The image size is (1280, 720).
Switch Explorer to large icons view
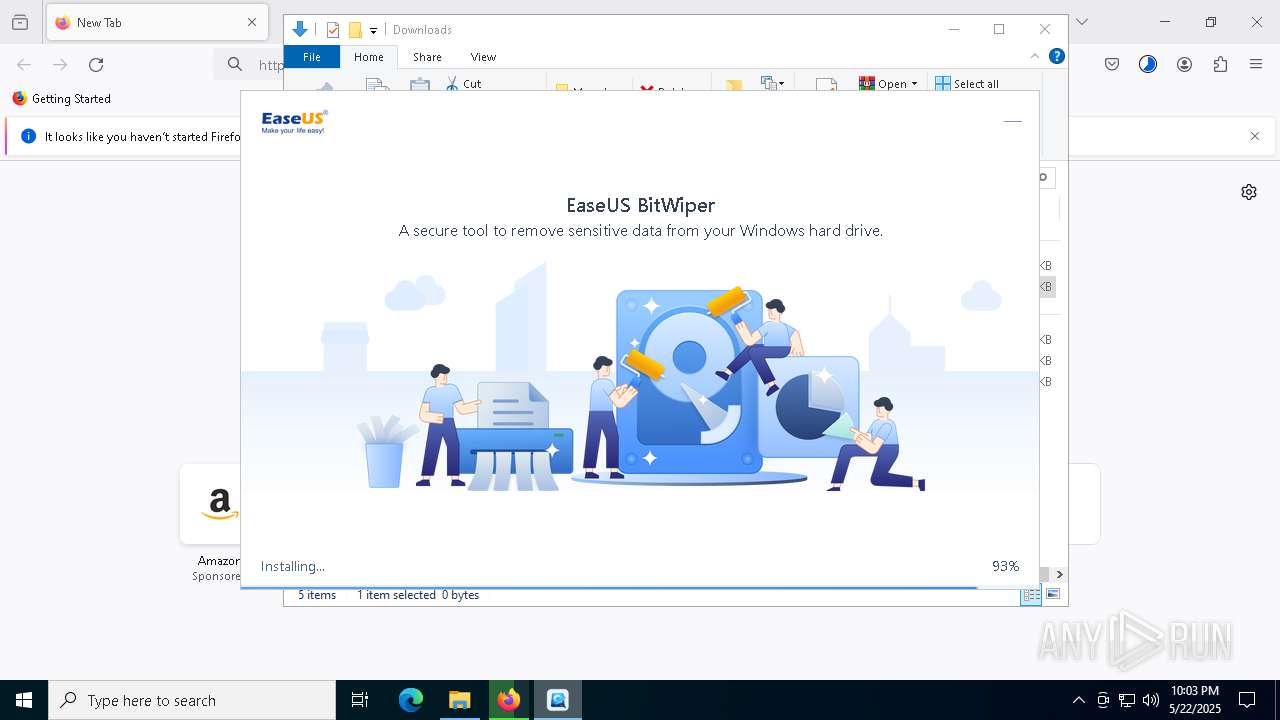pos(1053,595)
